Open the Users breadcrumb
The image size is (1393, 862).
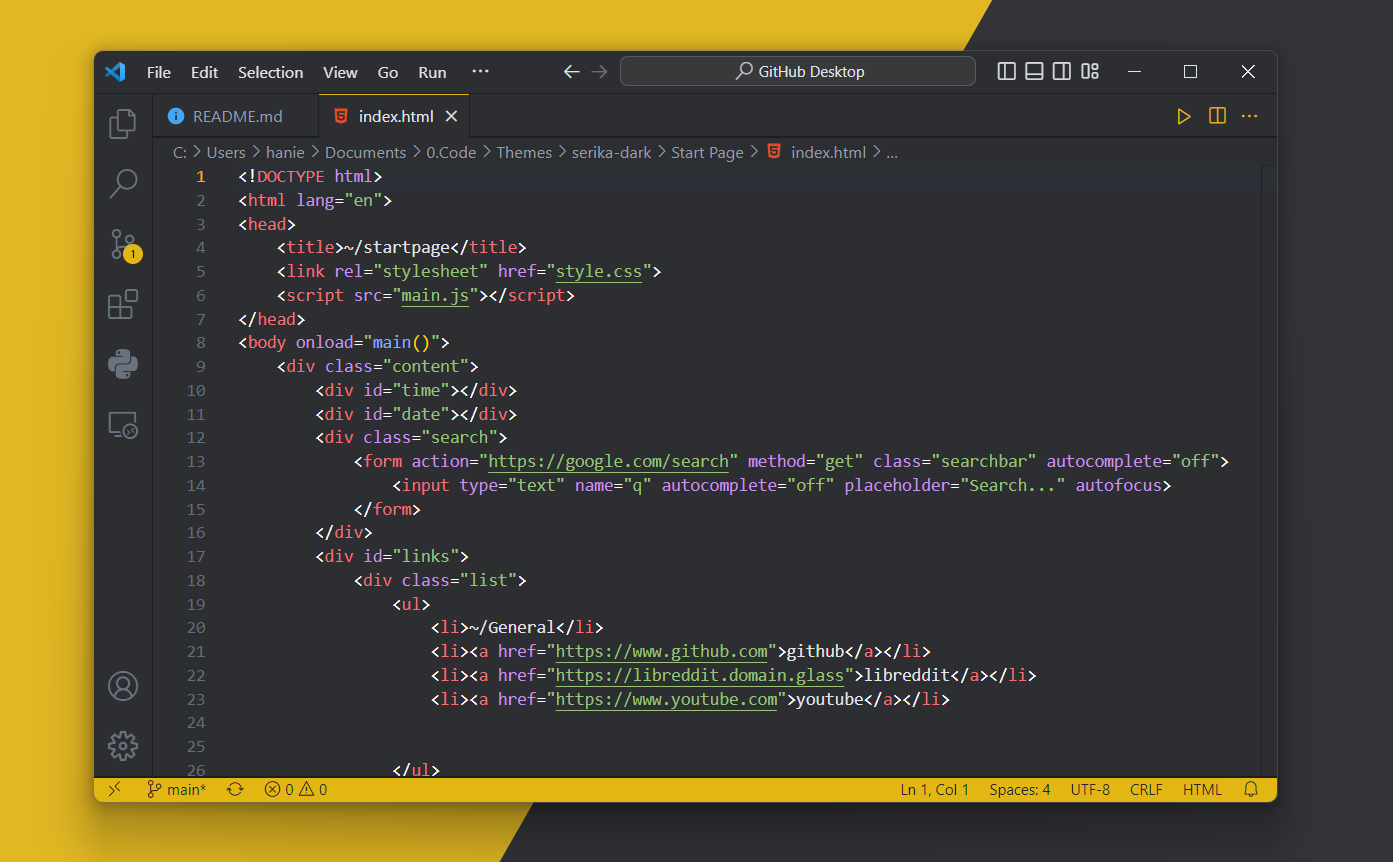point(226,152)
